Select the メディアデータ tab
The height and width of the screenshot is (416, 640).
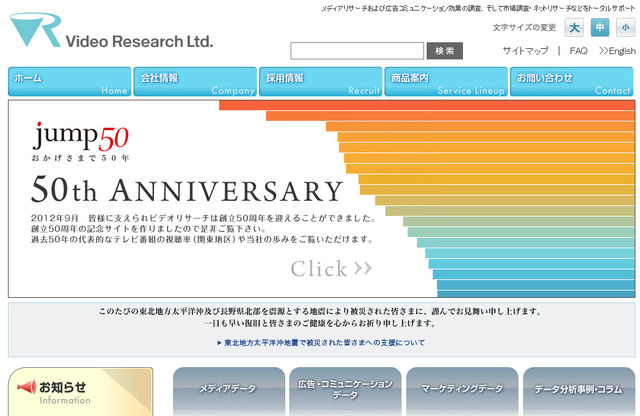228,390
